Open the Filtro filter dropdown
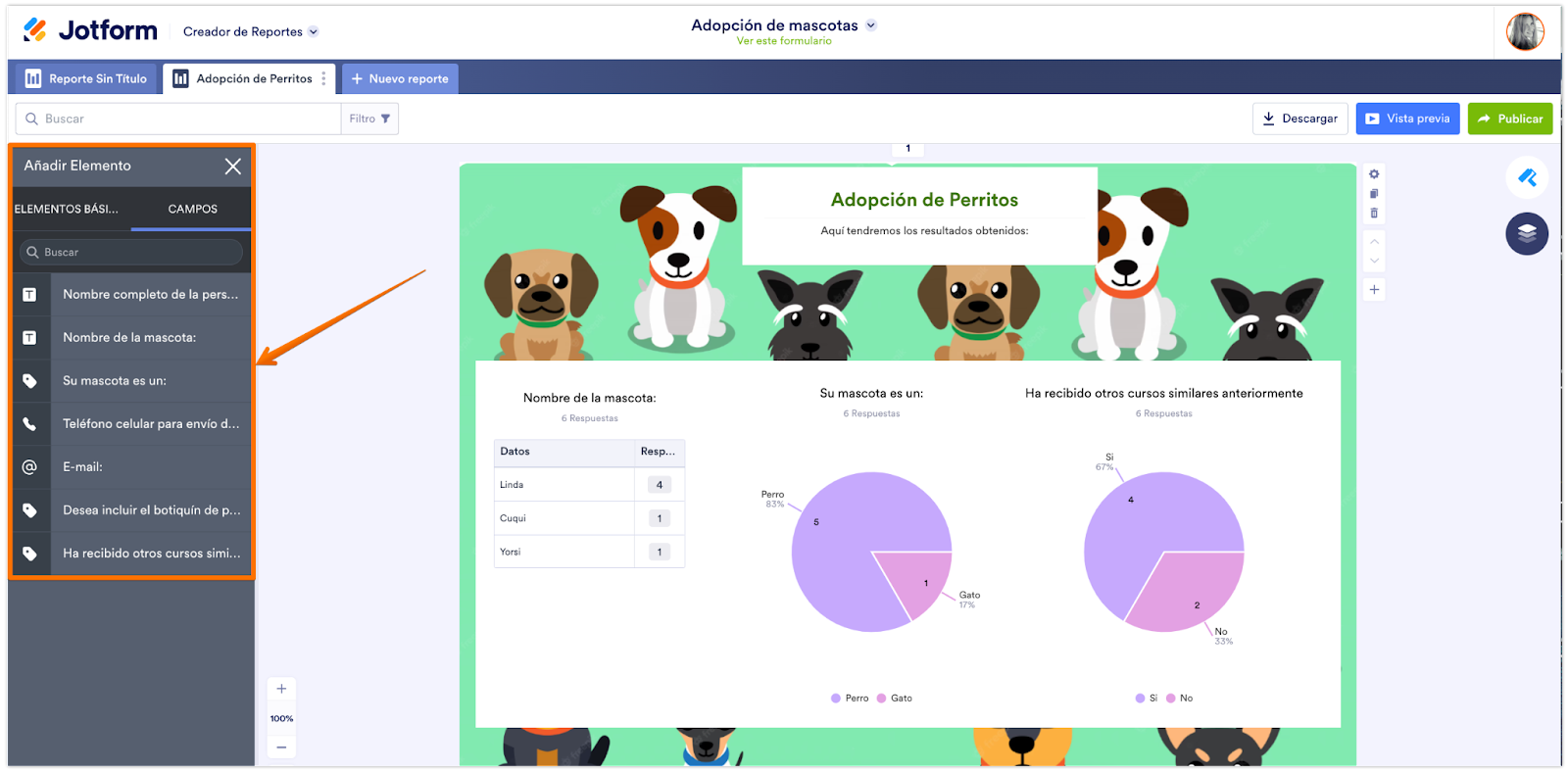Image resolution: width=1568 pixels, height=772 pixels. [369, 119]
